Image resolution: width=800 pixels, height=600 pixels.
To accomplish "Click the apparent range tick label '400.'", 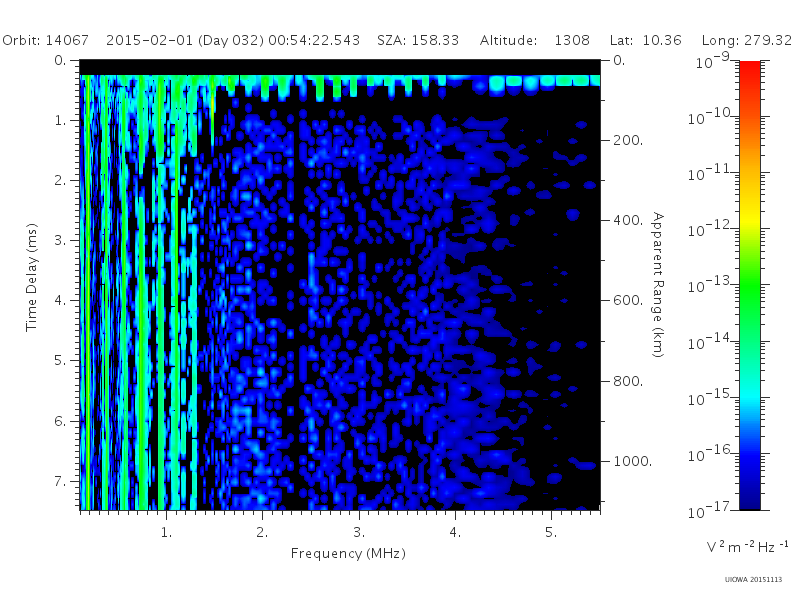I will click(628, 220).
